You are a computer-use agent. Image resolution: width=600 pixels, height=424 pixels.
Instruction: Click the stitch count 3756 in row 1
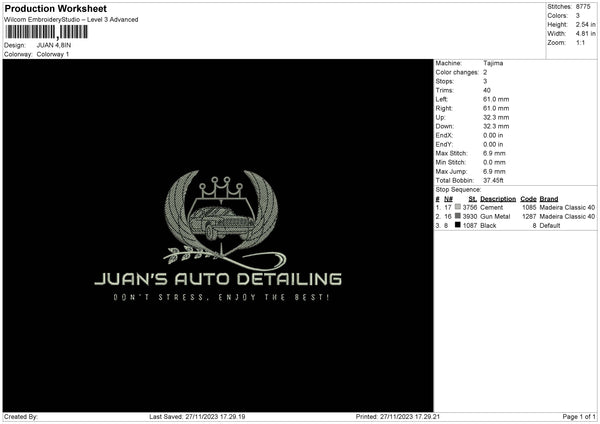(x=470, y=207)
